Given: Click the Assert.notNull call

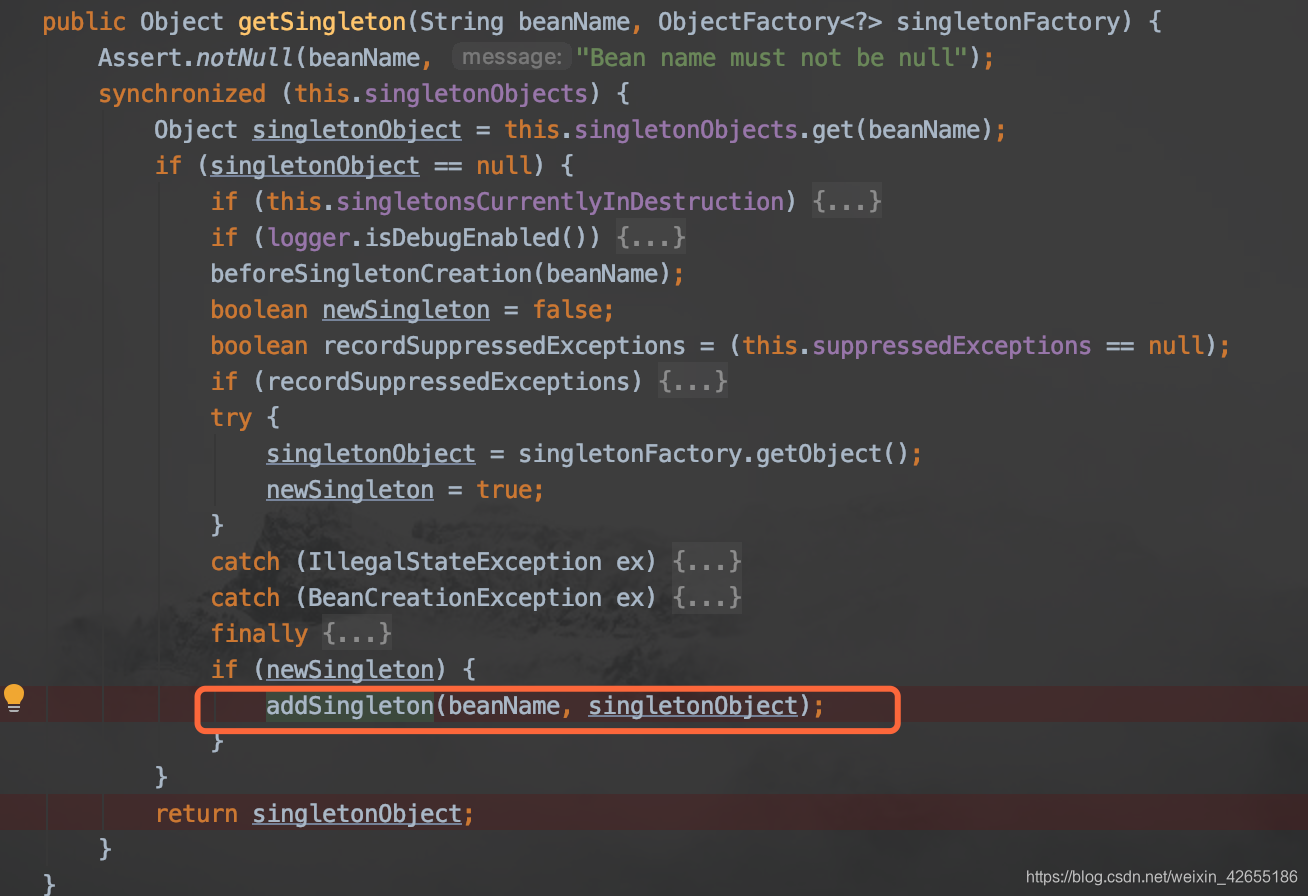Looking at the screenshot, I should [195, 58].
